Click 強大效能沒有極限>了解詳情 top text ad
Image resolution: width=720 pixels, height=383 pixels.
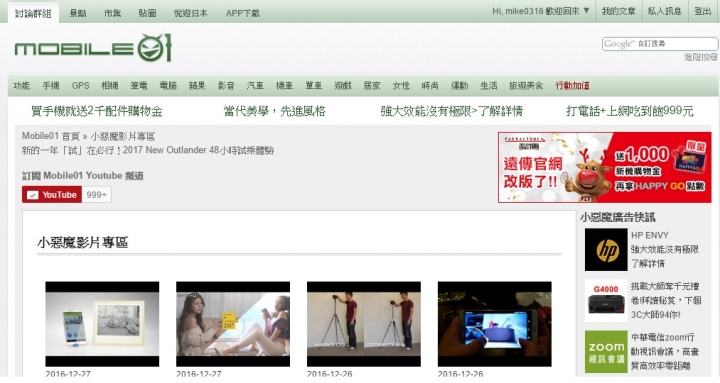click(x=452, y=111)
